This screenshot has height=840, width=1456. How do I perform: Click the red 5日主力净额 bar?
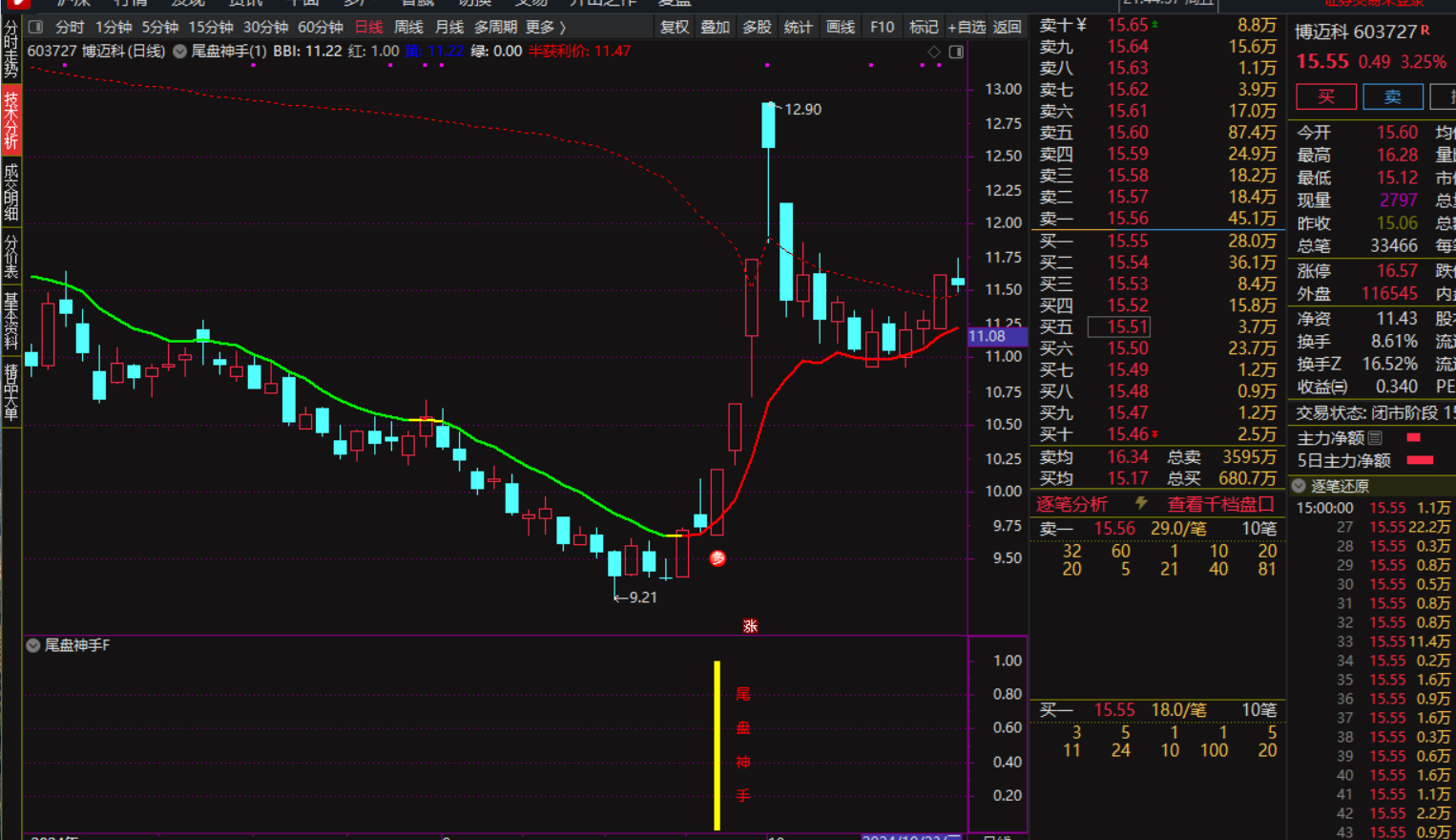(x=1420, y=460)
